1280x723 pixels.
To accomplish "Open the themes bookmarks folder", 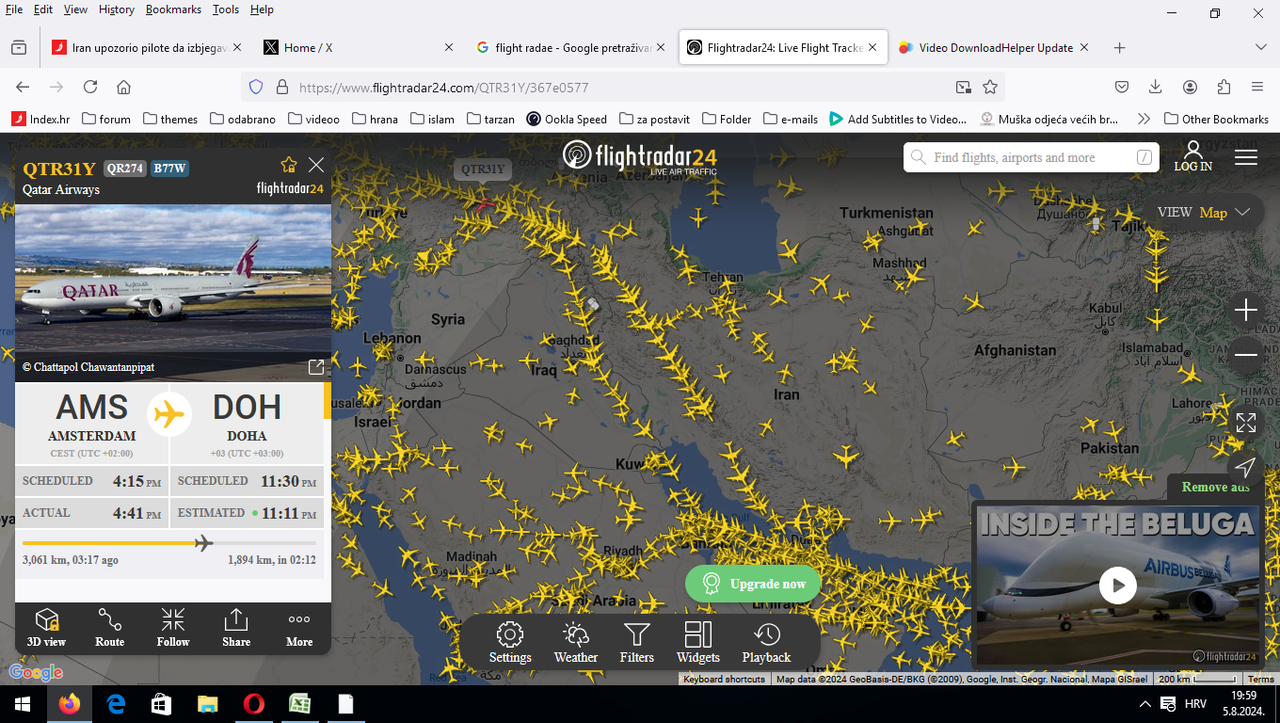I will [x=170, y=118].
